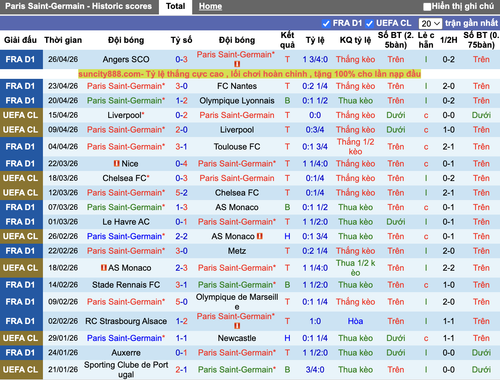Open the 0-3 score of Angers SCO match

(x=181, y=59)
